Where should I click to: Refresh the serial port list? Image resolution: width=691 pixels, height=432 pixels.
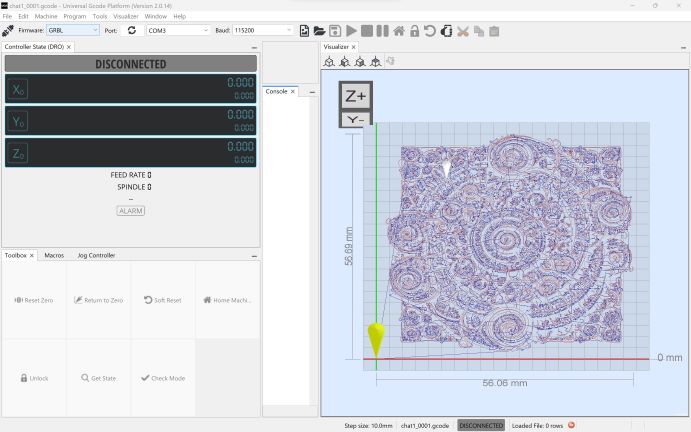pos(132,30)
